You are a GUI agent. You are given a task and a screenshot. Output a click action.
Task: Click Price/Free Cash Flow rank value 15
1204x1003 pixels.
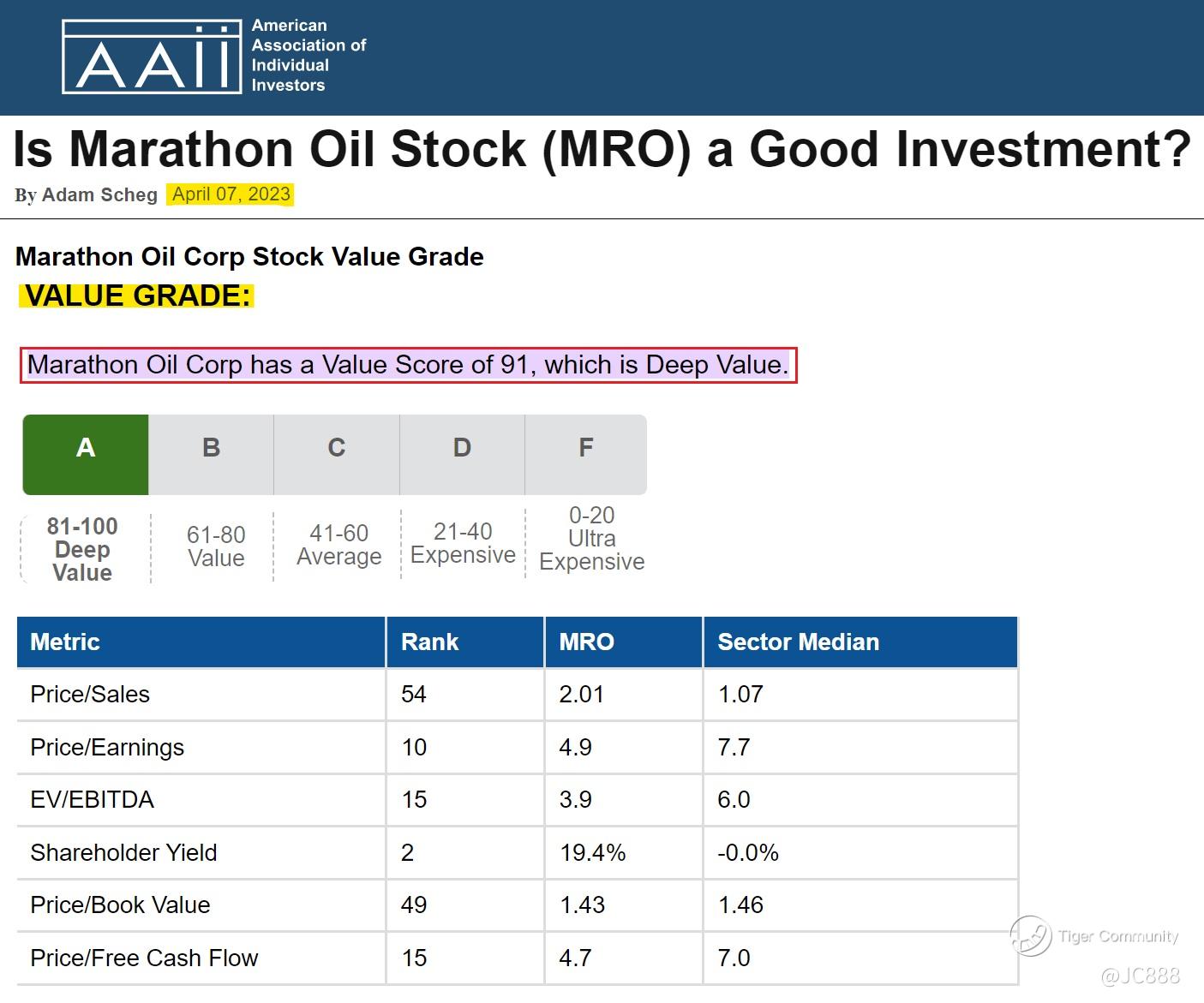point(414,958)
